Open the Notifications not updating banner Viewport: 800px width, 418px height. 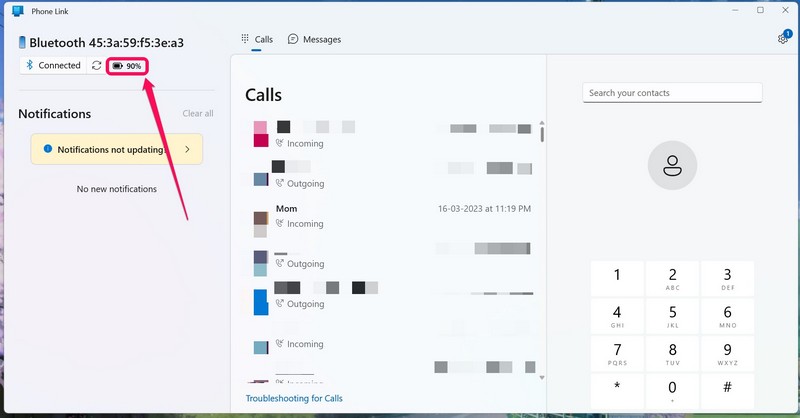pyautogui.click(x=117, y=149)
